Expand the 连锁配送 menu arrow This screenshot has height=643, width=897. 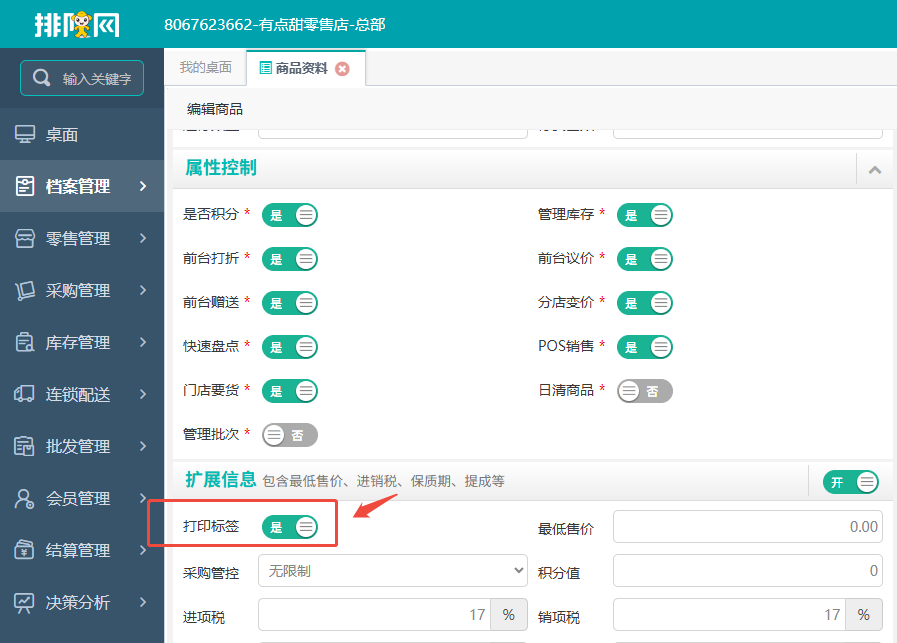143,394
